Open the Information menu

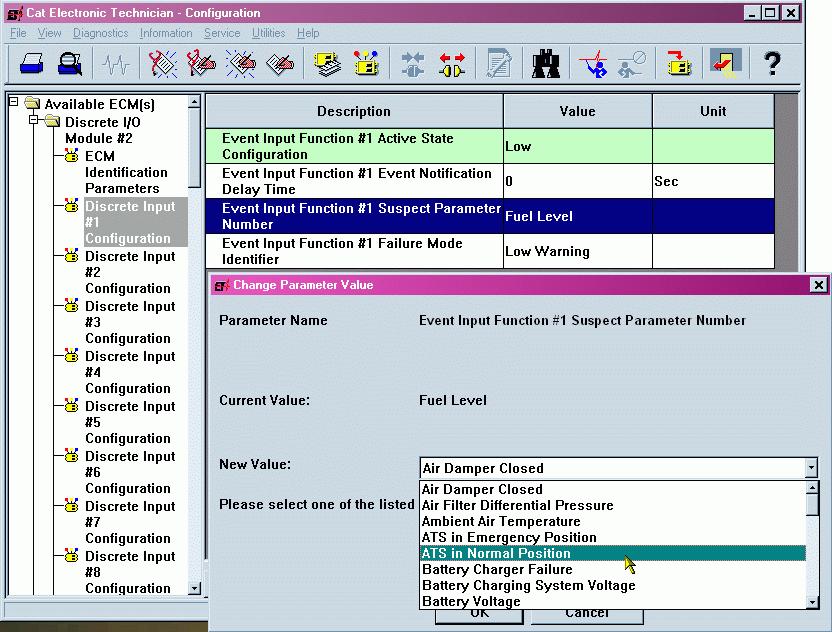tap(166, 33)
